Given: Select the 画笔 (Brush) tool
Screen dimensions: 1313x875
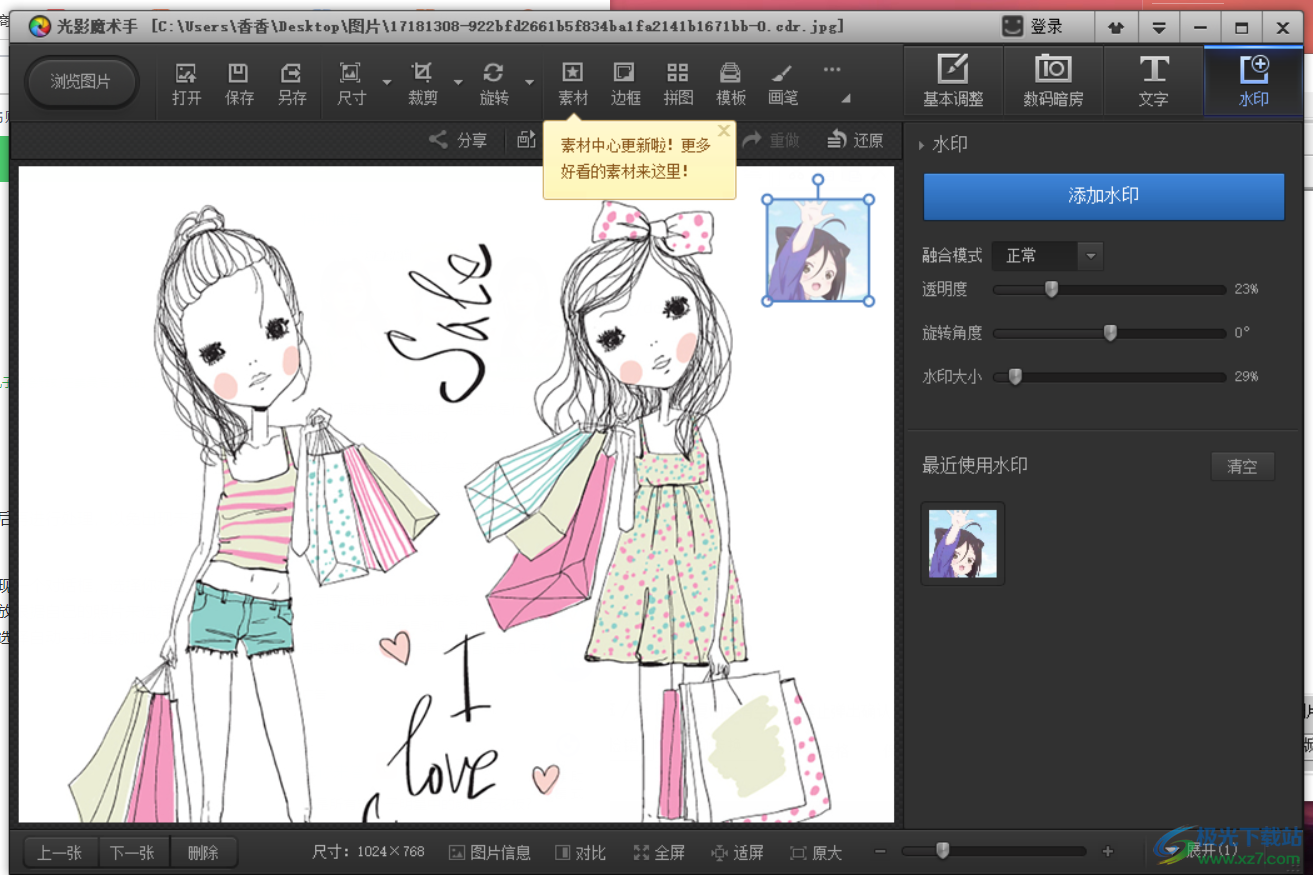Looking at the screenshot, I should 783,84.
